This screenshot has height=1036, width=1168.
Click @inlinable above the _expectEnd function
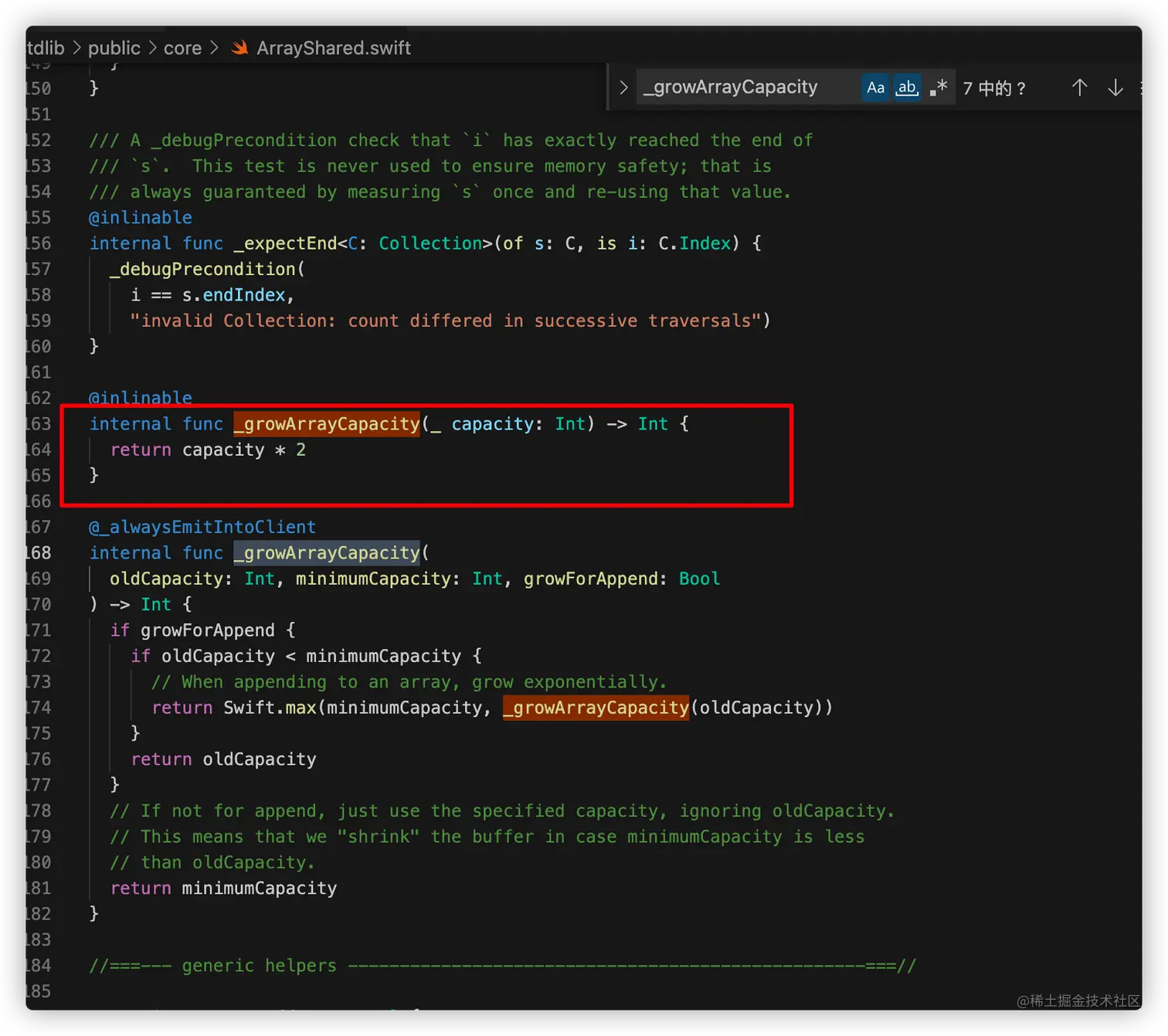point(141,218)
